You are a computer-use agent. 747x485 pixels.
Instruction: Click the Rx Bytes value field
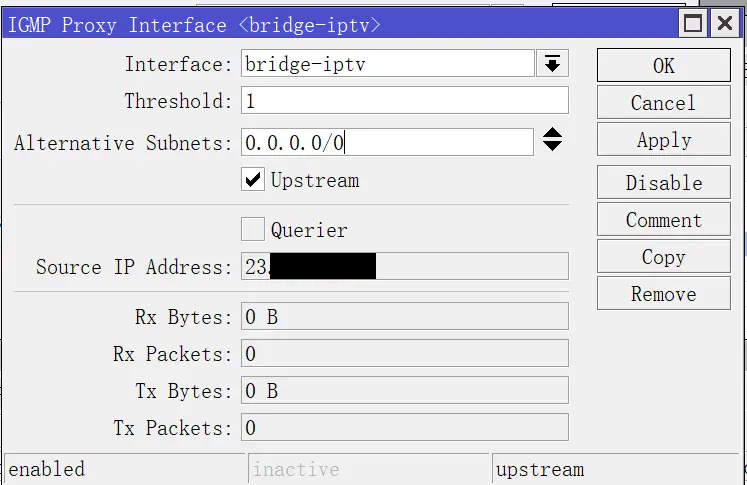pos(404,316)
